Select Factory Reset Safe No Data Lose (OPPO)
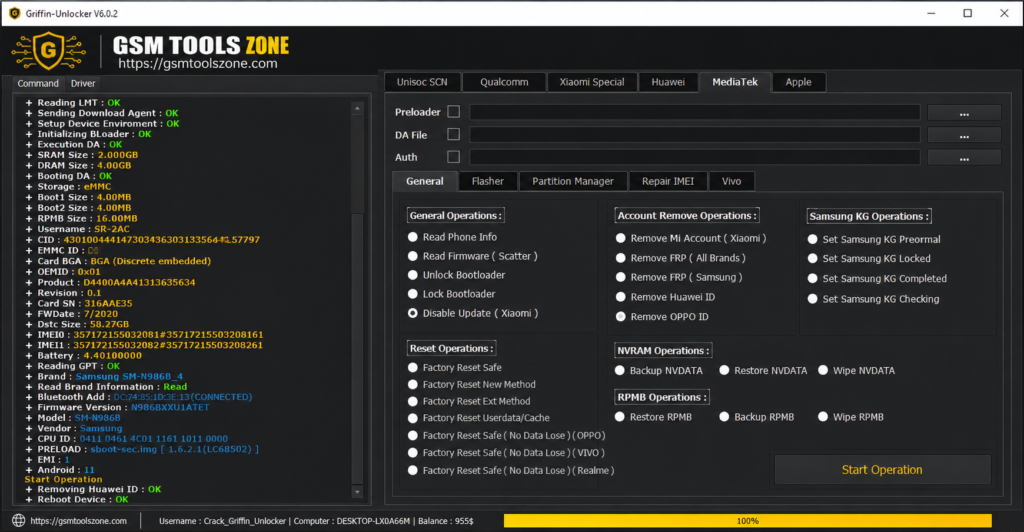The image size is (1024, 532). tap(413, 435)
